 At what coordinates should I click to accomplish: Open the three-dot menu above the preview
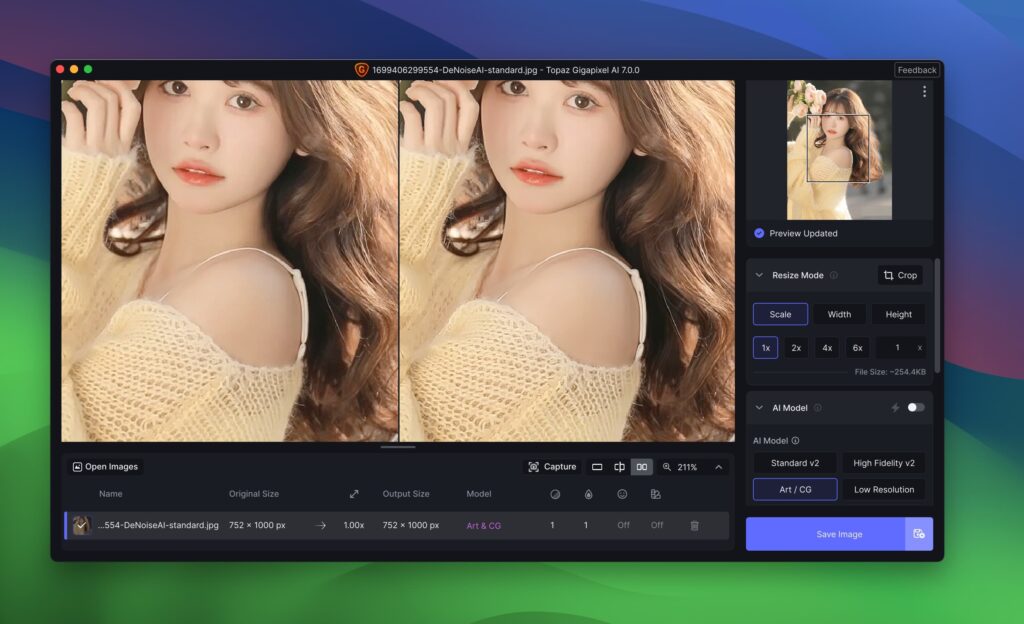925,91
